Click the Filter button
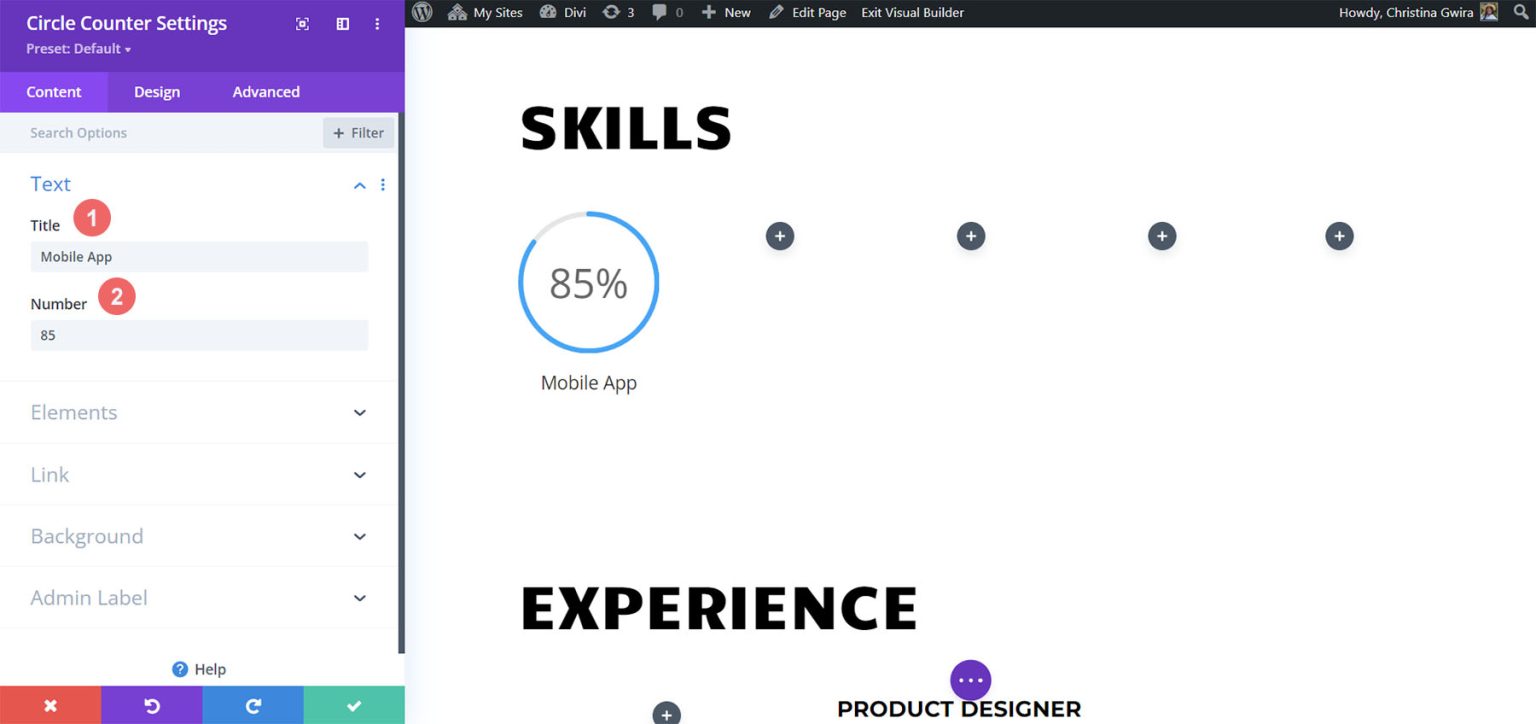The width and height of the screenshot is (1536, 724). pos(358,133)
